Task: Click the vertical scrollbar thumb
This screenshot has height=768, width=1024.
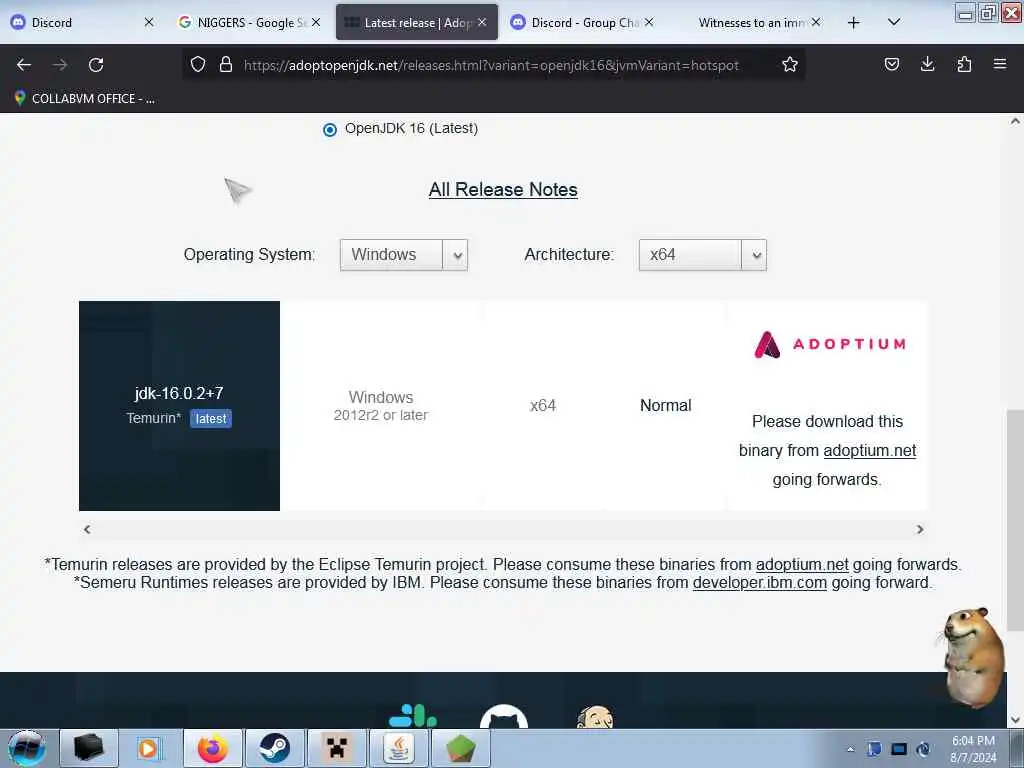Action: 1015,520
